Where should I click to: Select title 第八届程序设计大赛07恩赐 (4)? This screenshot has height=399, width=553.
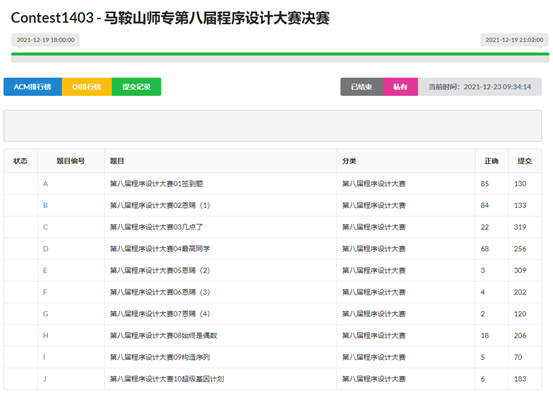[160, 314]
